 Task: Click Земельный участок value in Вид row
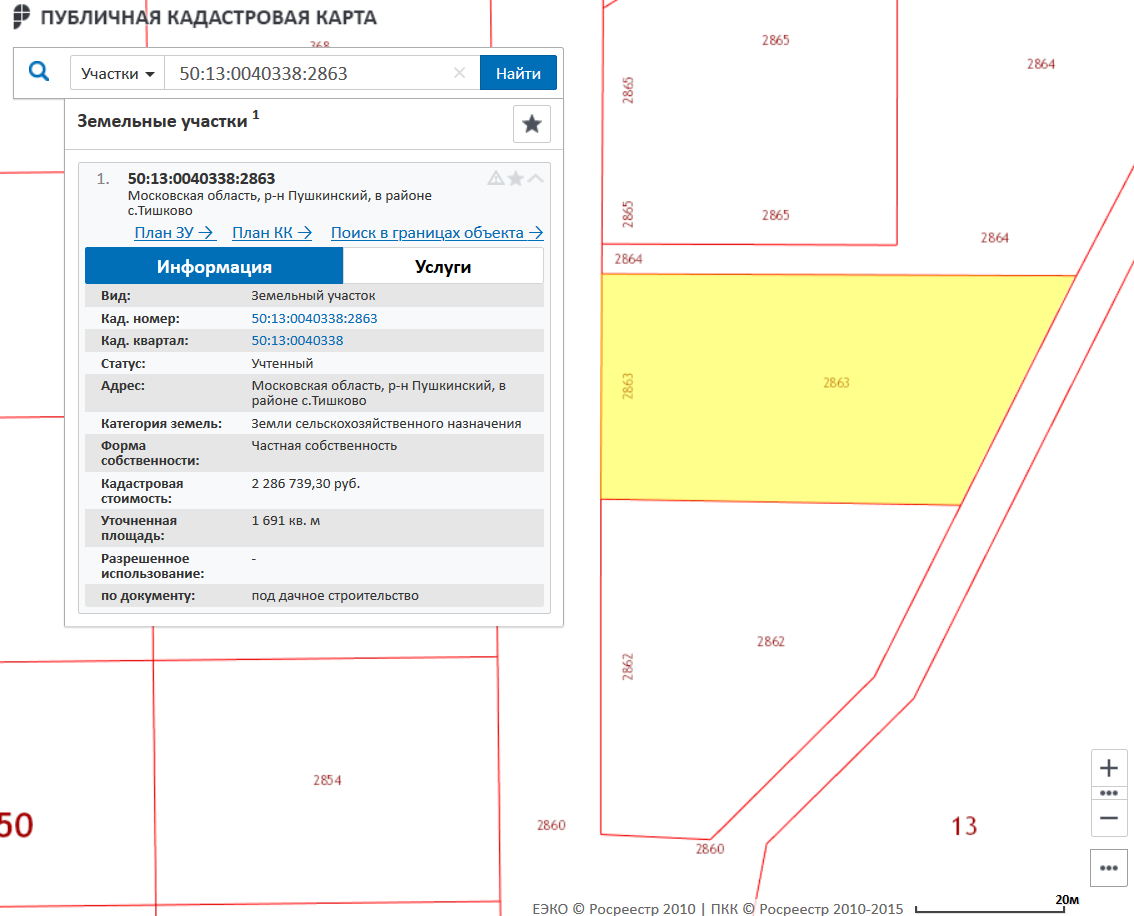pyautogui.click(x=313, y=296)
